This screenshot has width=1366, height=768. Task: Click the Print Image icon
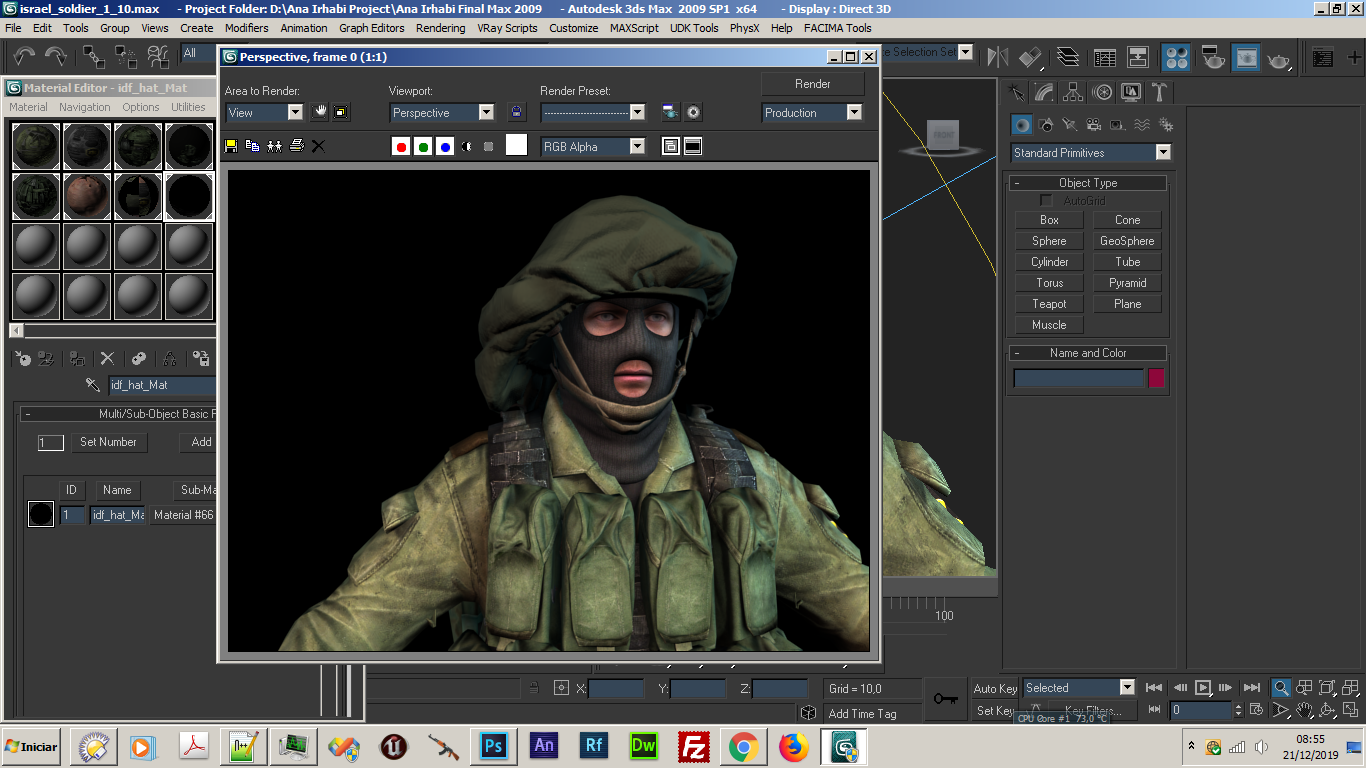pos(296,146)
